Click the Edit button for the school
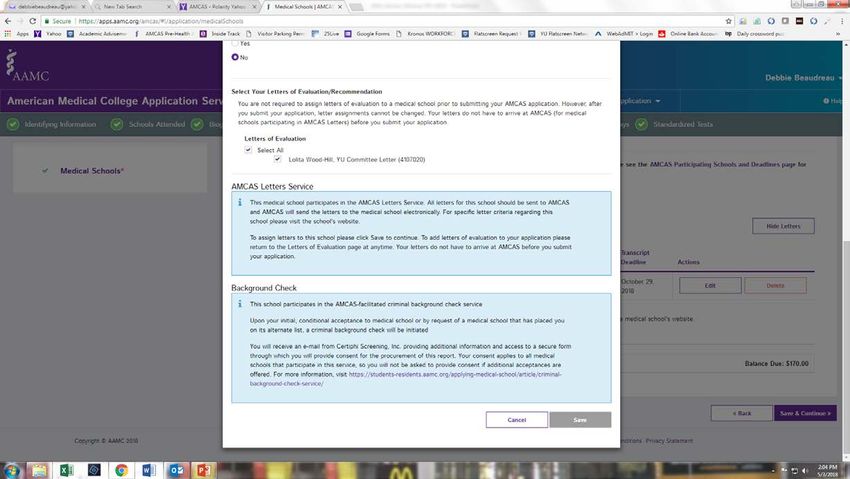 click(710, 286)
